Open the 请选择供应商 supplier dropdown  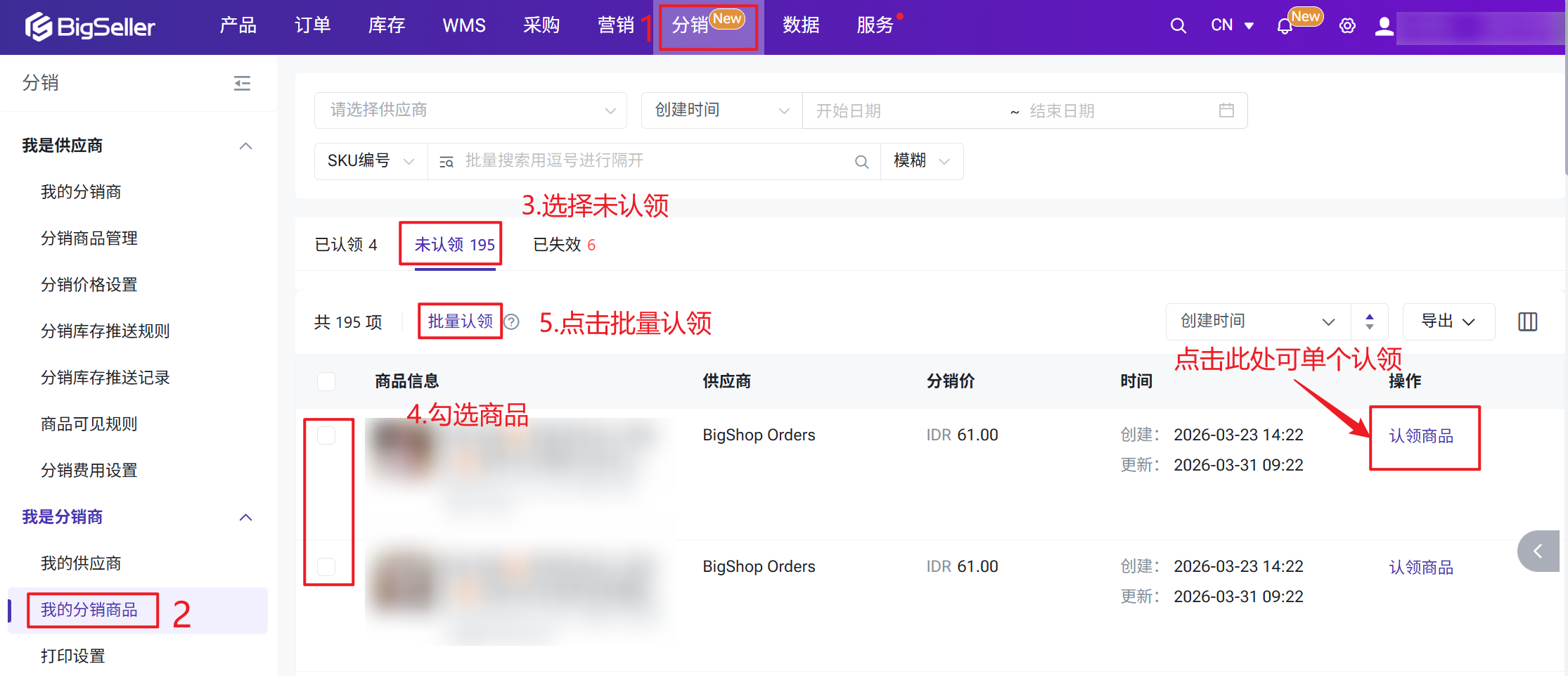[x=470, y=110]
